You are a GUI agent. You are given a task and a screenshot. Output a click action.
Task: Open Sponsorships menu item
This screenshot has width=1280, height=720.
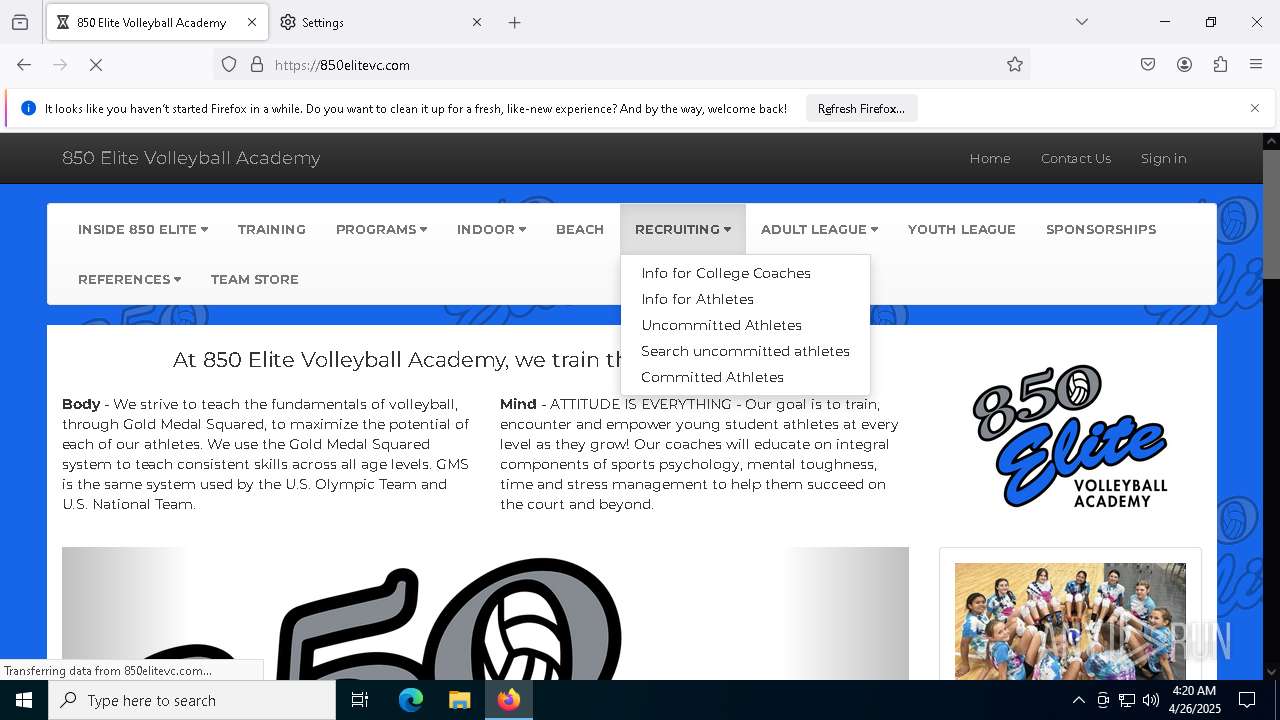pos(1101,229)
